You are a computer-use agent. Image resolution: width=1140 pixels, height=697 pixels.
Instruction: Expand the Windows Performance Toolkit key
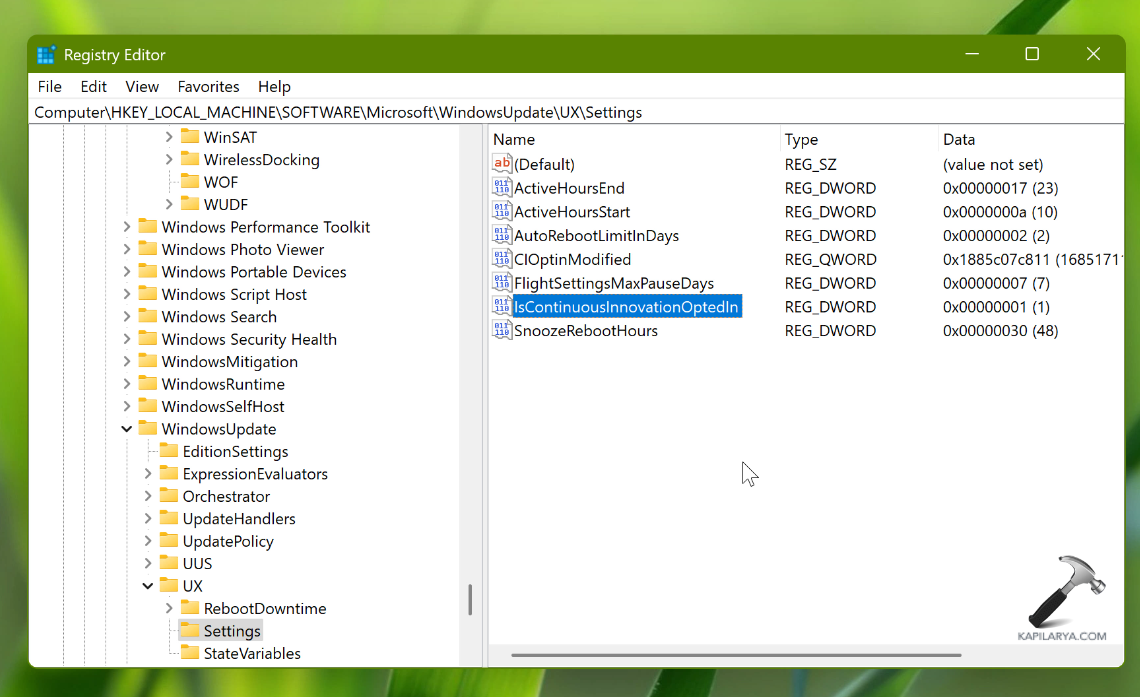pyautogui.click(x=129, y=226)
